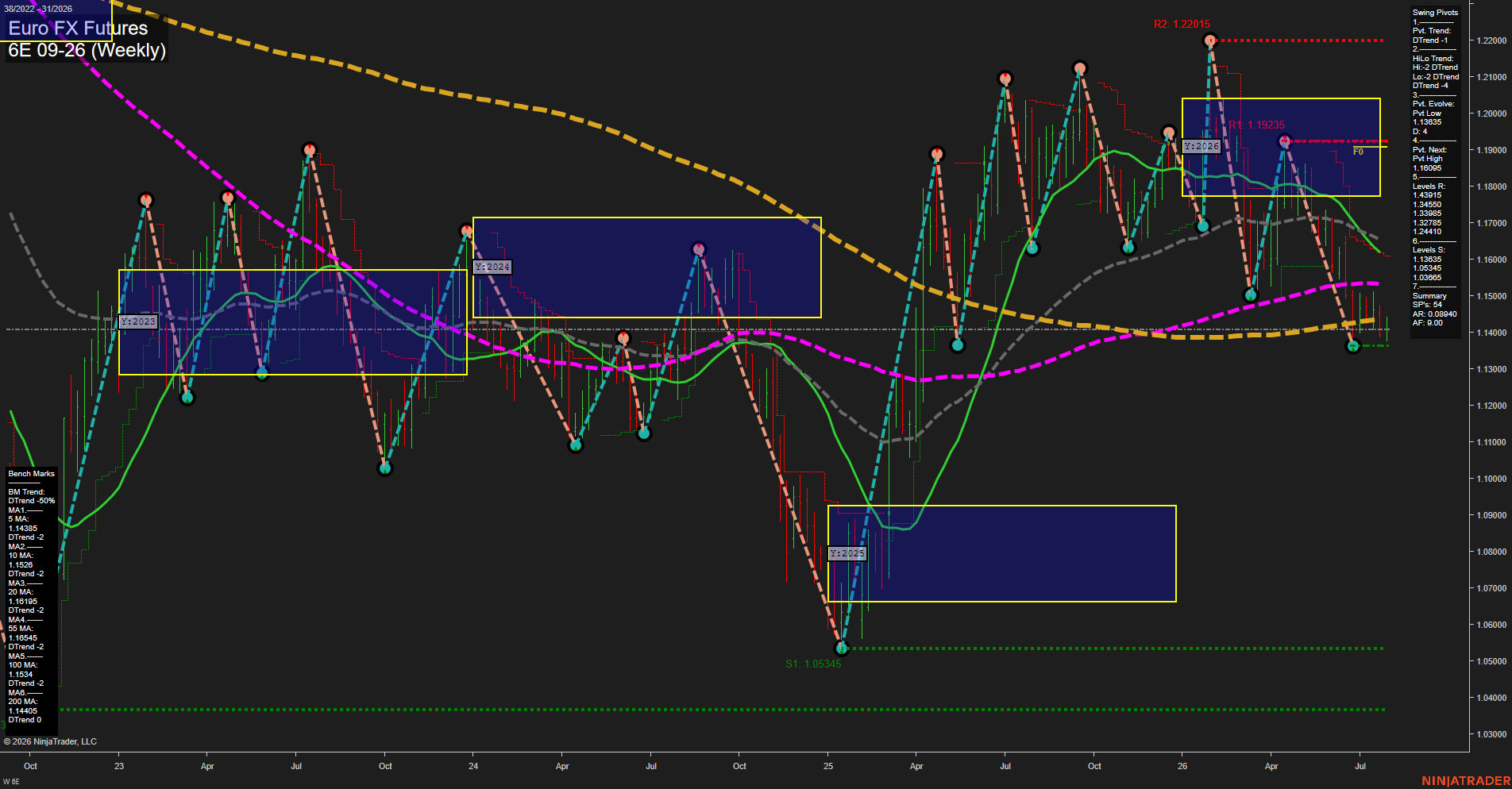Click the Summary heading in Swing Pivots
This screenshot has width=1512, height=789.
coord(1429,296)
